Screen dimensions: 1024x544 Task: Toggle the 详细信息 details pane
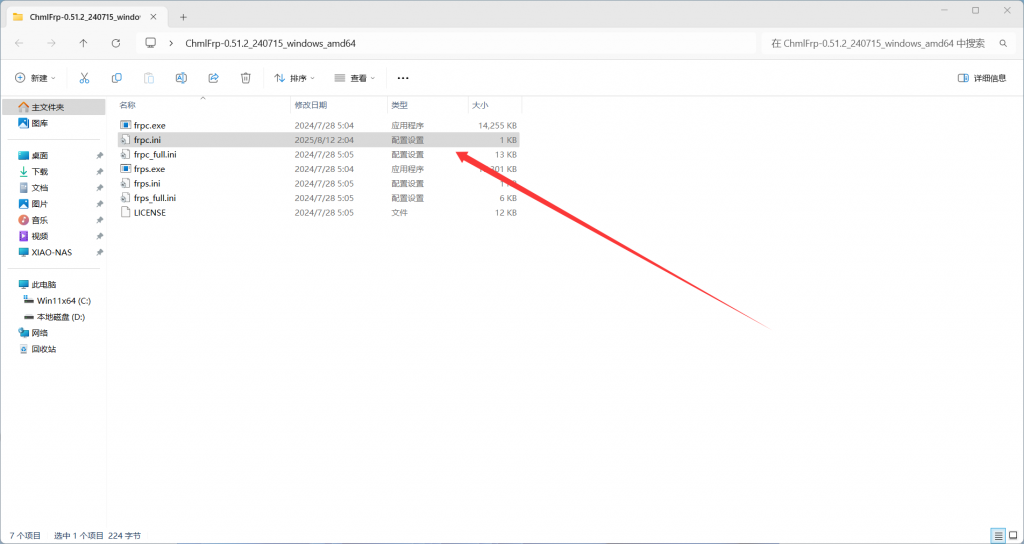[982, 78]
